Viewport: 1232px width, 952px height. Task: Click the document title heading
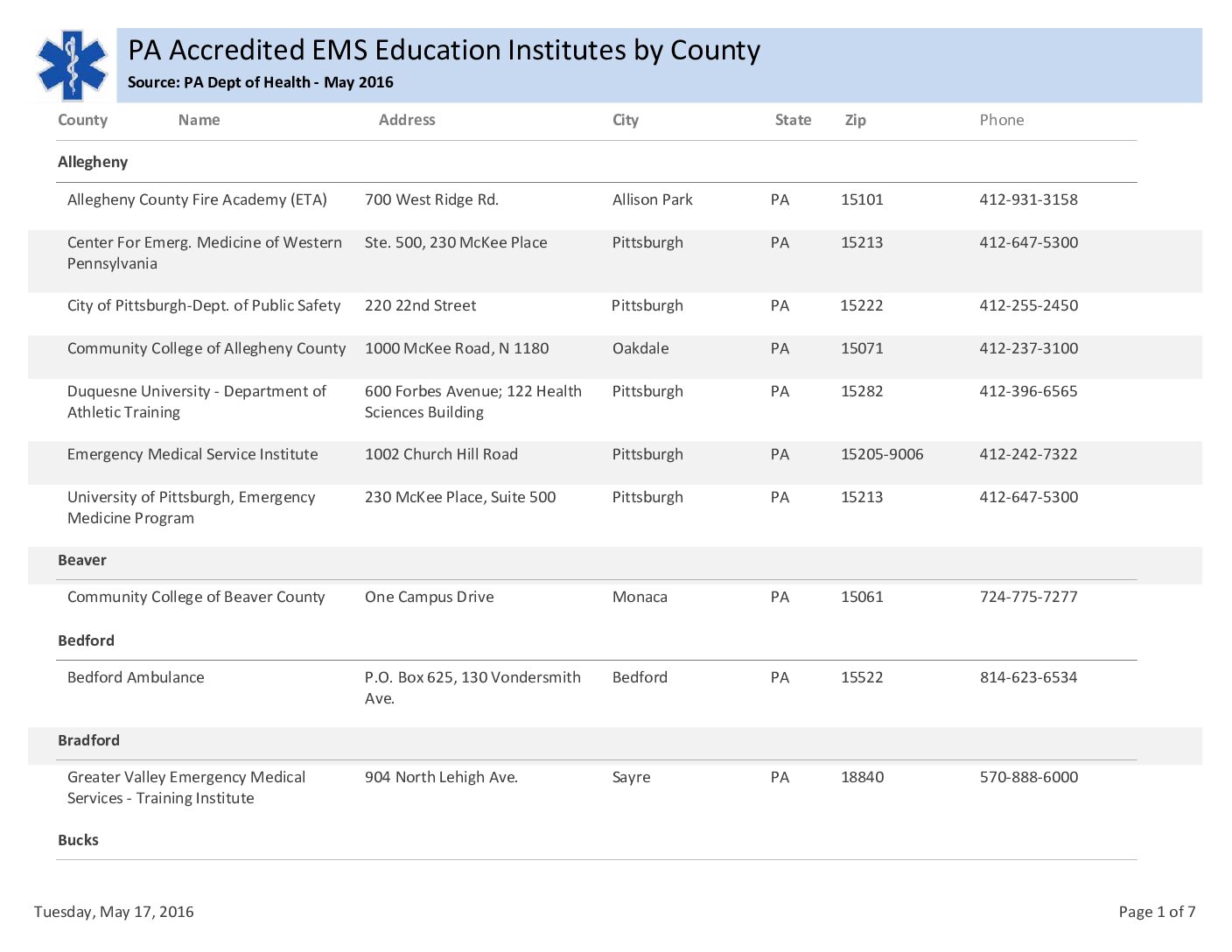[x=444, y=51]
